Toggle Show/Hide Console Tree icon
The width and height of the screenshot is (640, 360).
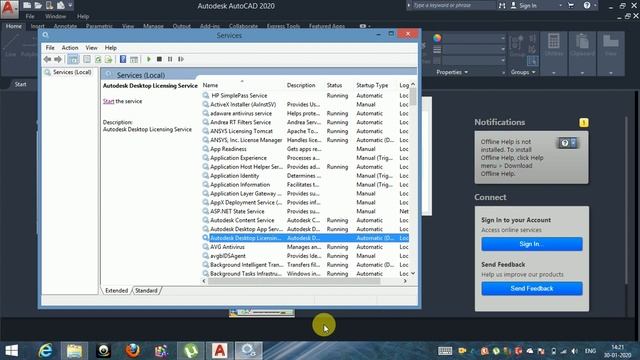point(73,59)
